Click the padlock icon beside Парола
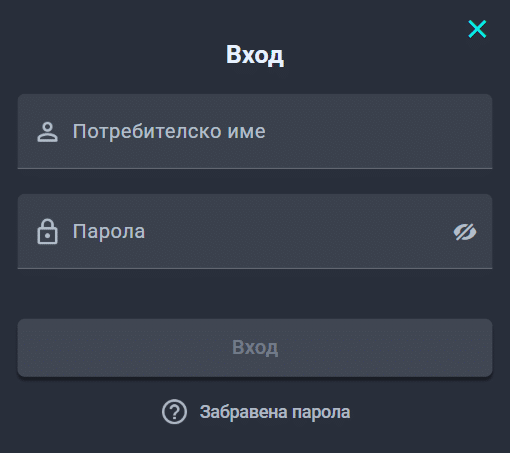The height and width of the screenshot is (453, 510). tap(47, 231)
